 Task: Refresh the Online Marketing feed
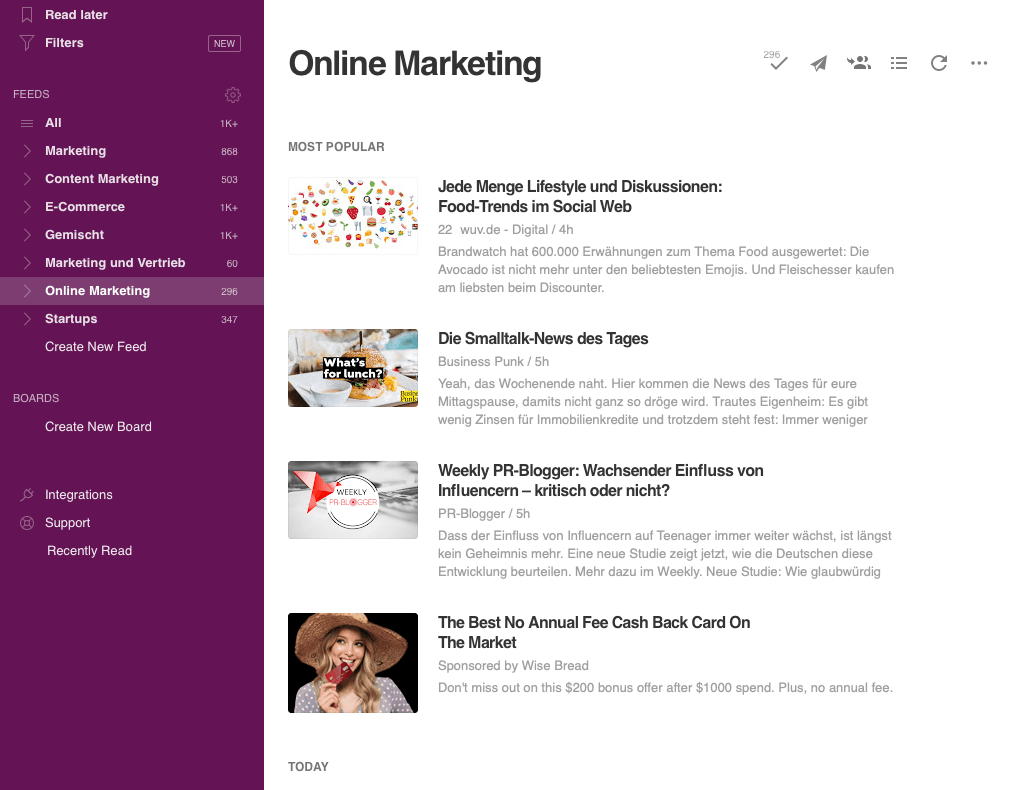tap(939, 63)
